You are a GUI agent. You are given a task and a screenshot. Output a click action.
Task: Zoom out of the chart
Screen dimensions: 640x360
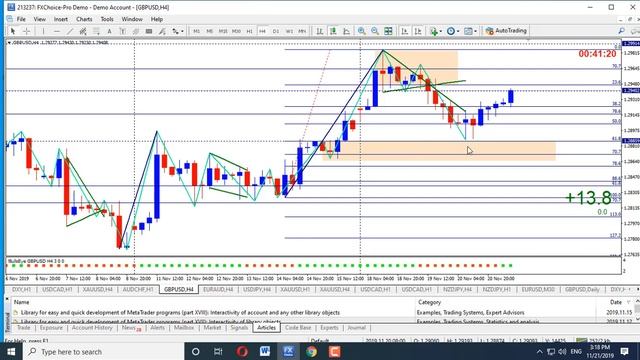tap(375, 31)
